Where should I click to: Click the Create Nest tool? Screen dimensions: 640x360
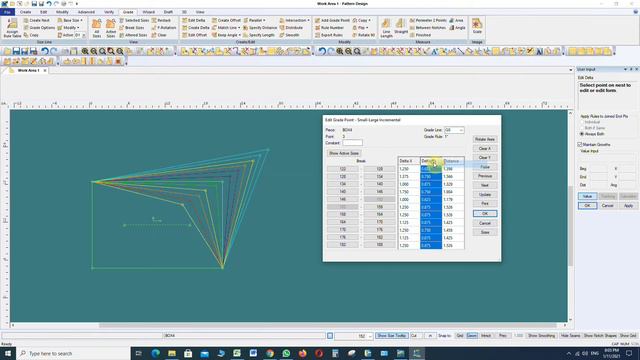37,20
